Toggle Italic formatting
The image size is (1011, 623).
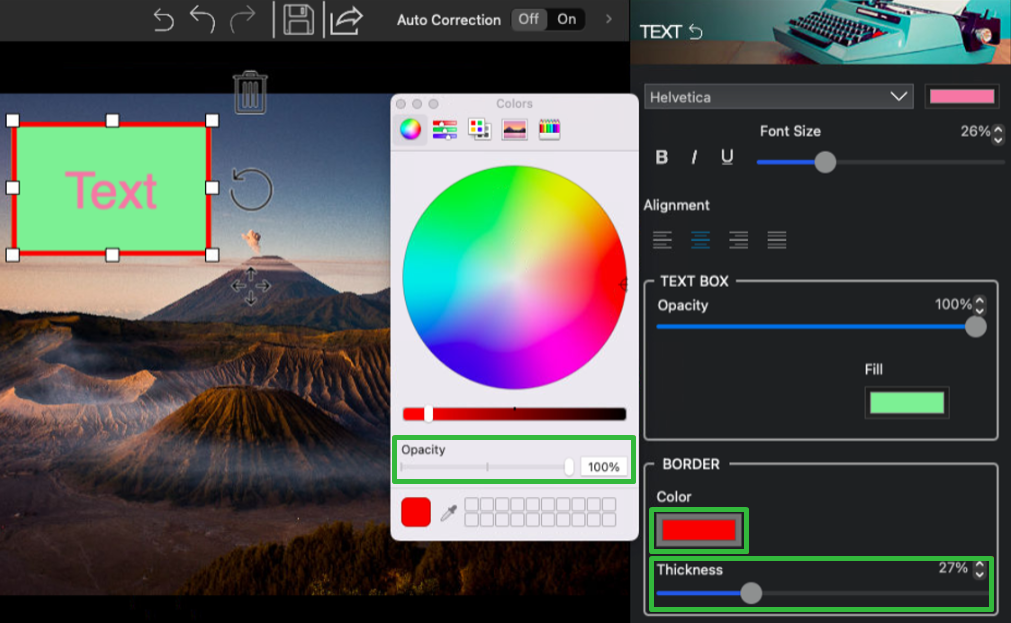694,157
